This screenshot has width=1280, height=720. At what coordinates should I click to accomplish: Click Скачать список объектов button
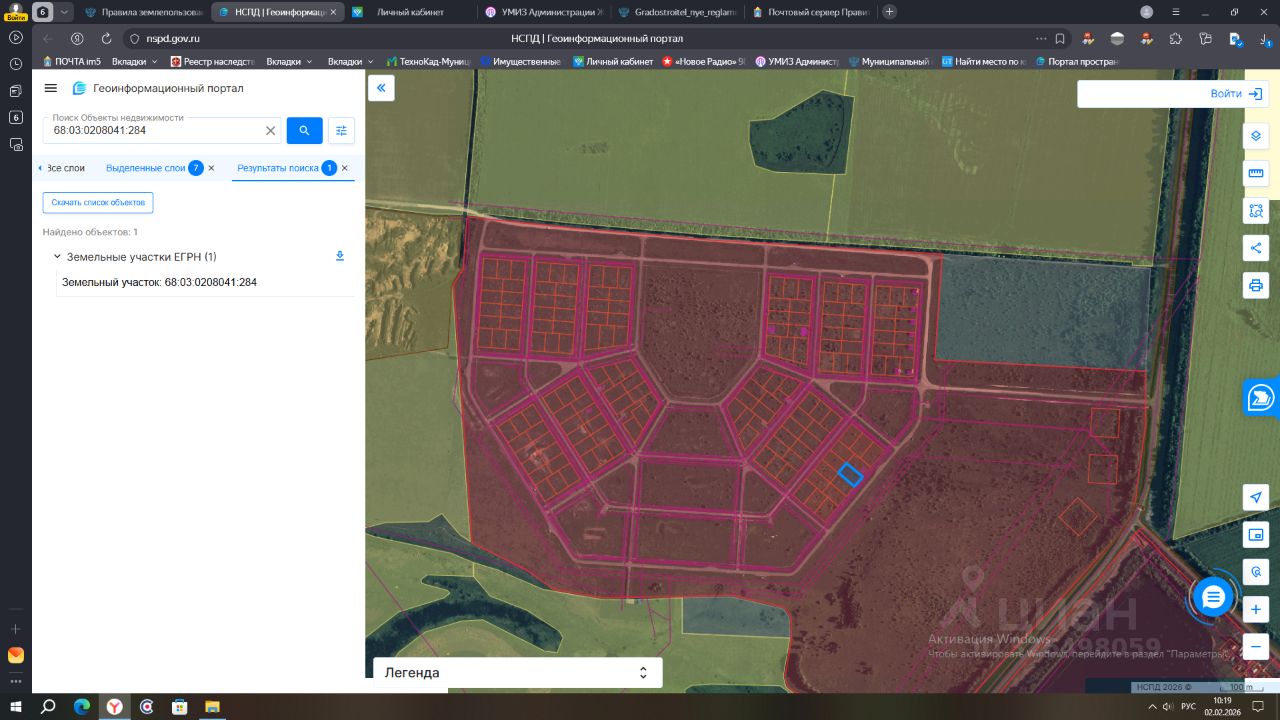coord(98,203)
